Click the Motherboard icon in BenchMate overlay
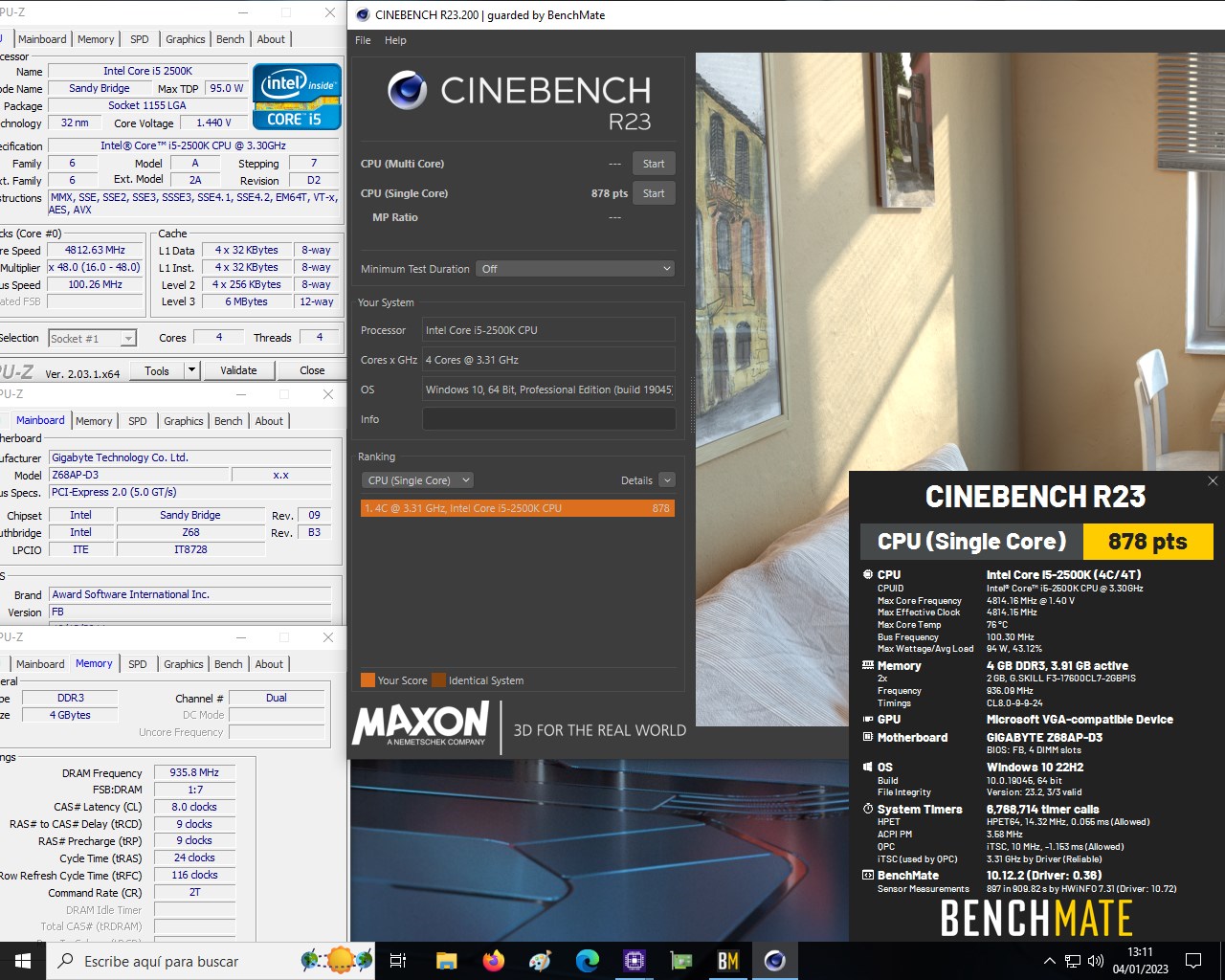The height and width of the screenshot is (980, 1225). coord(868,737)
